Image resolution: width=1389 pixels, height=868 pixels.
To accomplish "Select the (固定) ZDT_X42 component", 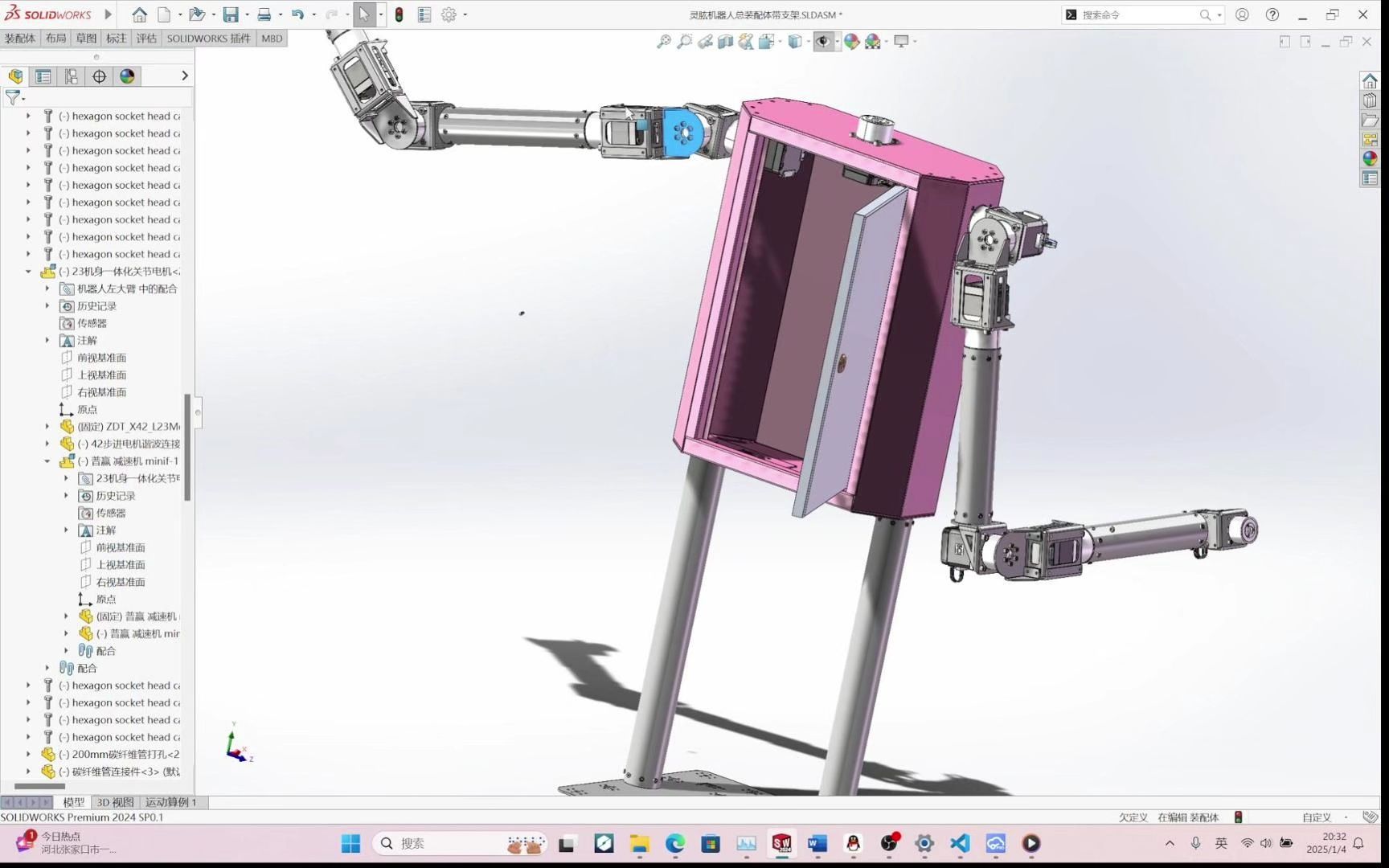I will pyautogui.click(x=121, y=427).
